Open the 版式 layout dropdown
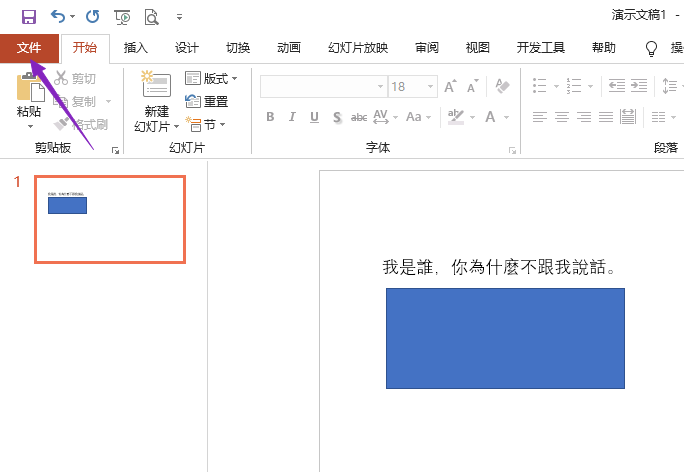 point(211,79)
